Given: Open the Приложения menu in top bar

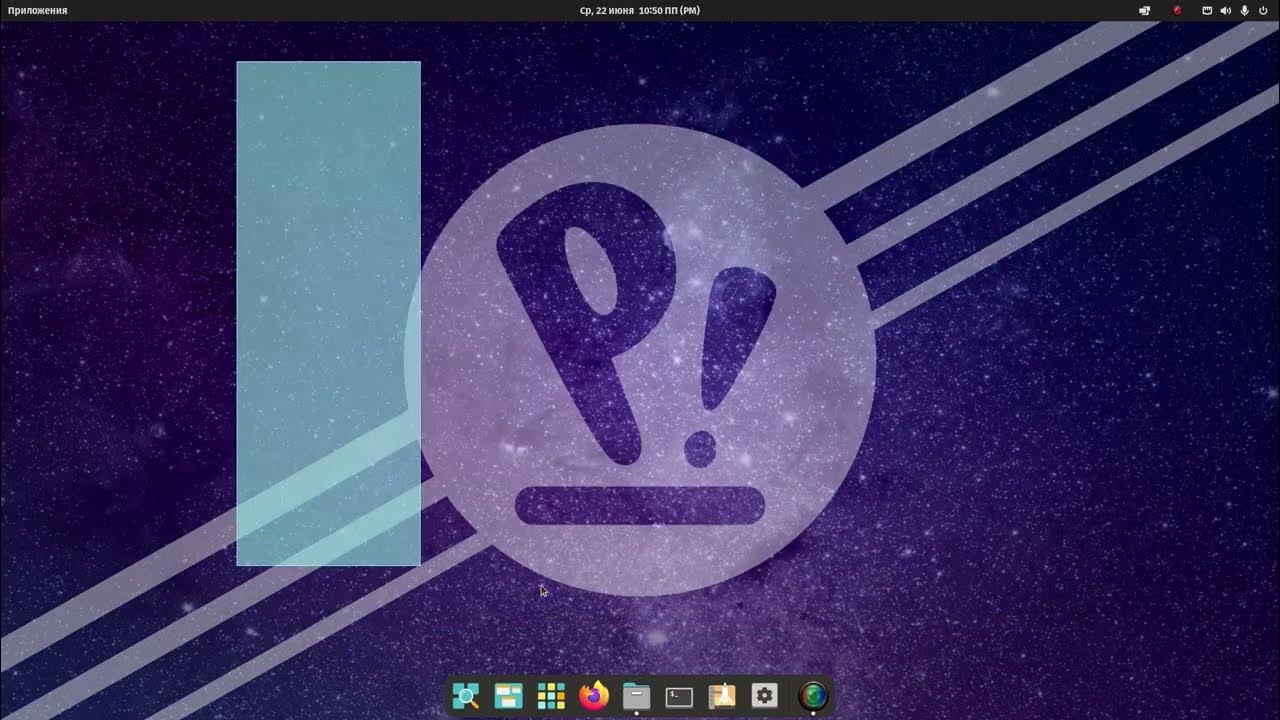Looking at the screenshot, I should click(x=38, y=10).
